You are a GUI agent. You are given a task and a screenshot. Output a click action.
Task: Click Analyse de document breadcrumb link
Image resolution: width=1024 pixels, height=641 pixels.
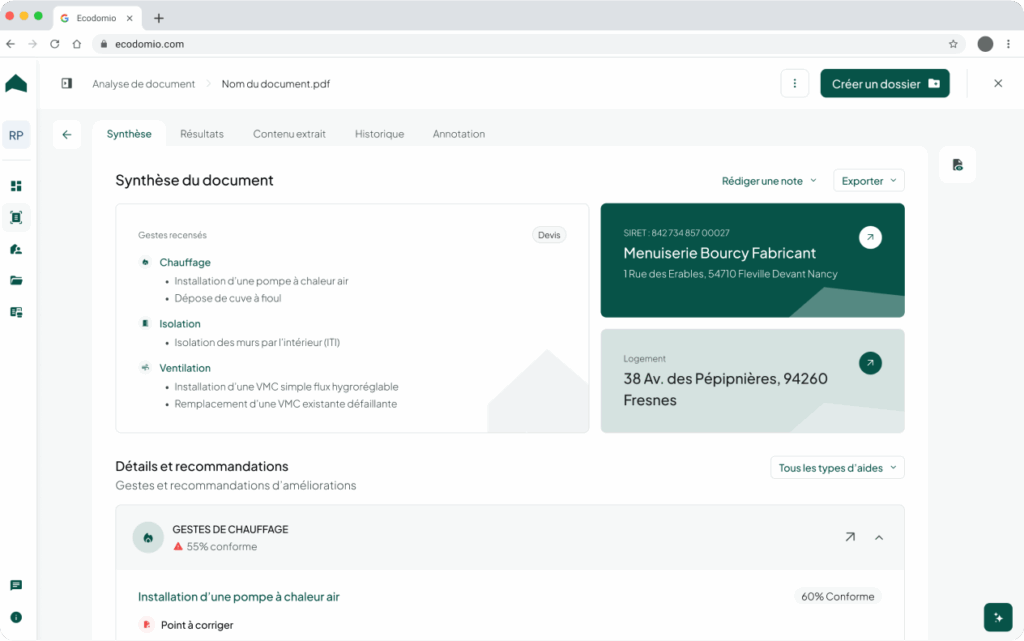pos(144,84)
